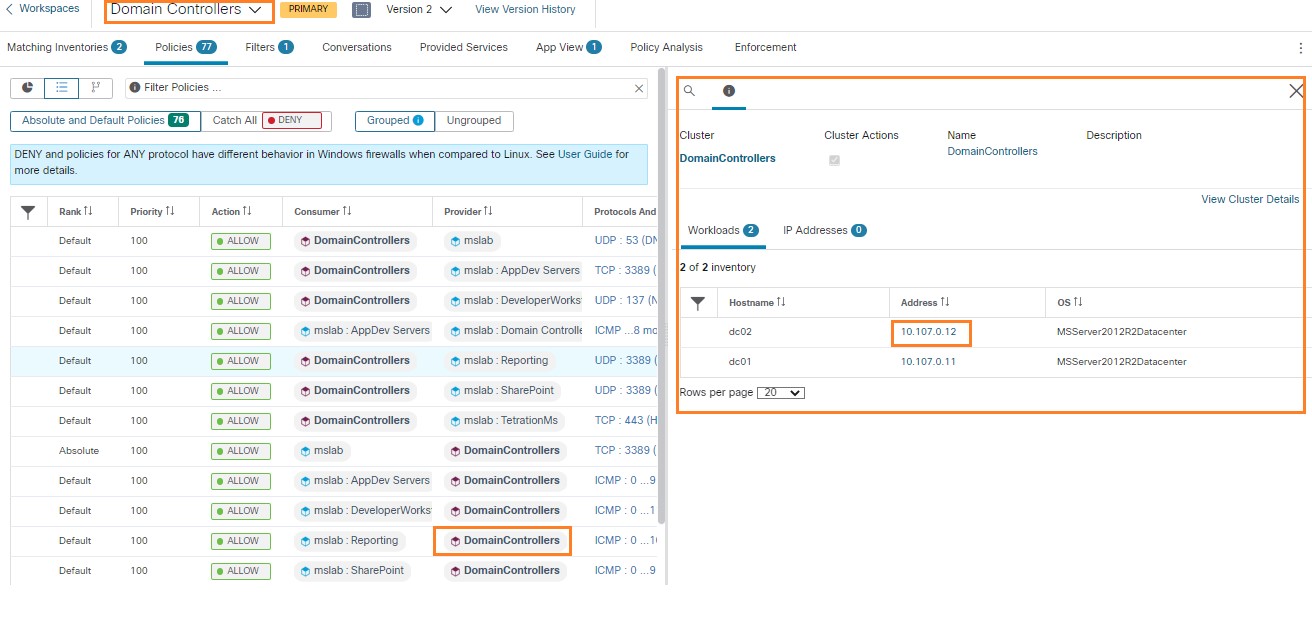
Task: Choose the Ungrouped view option
Action: [474, 120]
